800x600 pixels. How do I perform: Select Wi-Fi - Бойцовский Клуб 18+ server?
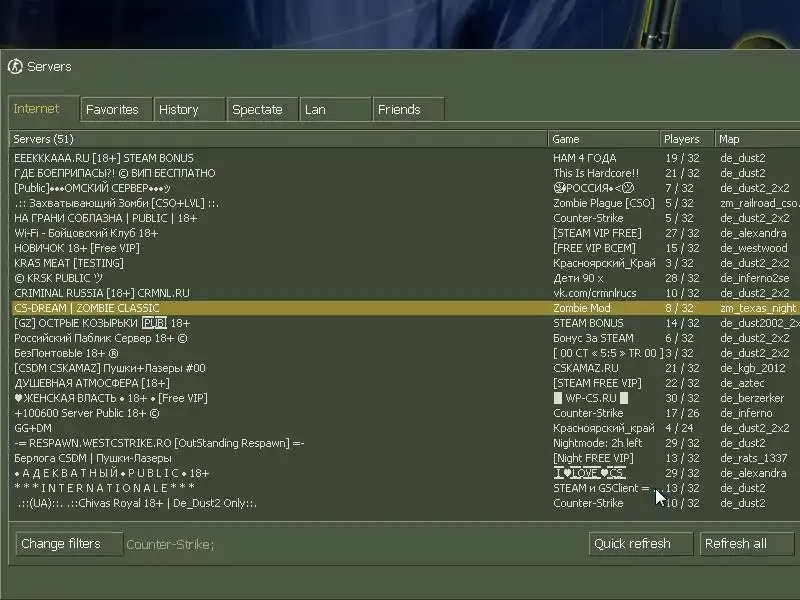405,233
